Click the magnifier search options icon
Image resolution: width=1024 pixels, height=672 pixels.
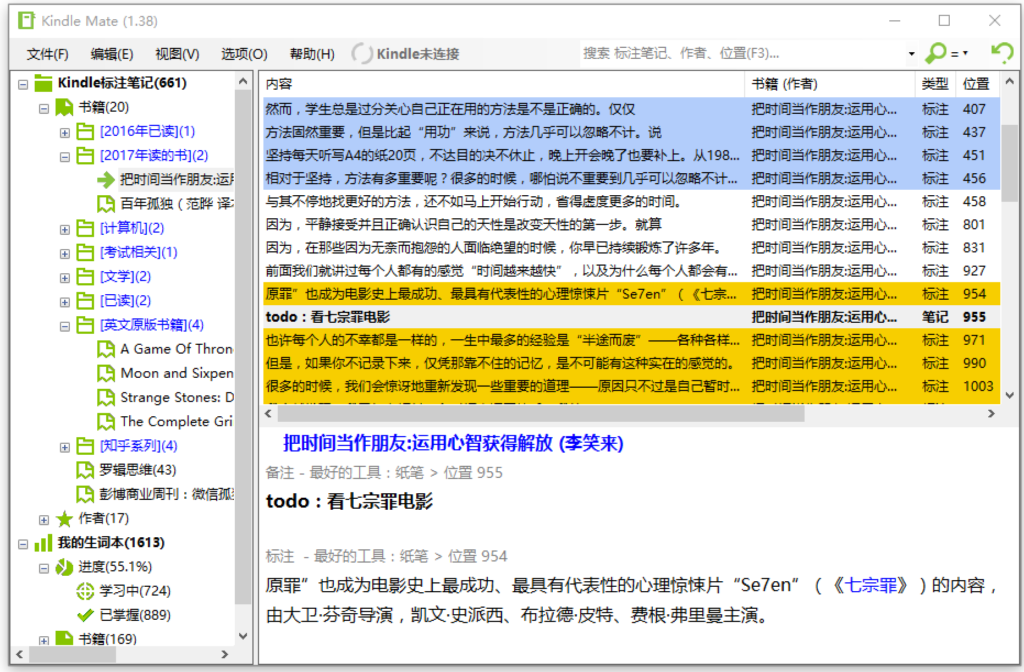pyautogui.click(x=936, y=53)
